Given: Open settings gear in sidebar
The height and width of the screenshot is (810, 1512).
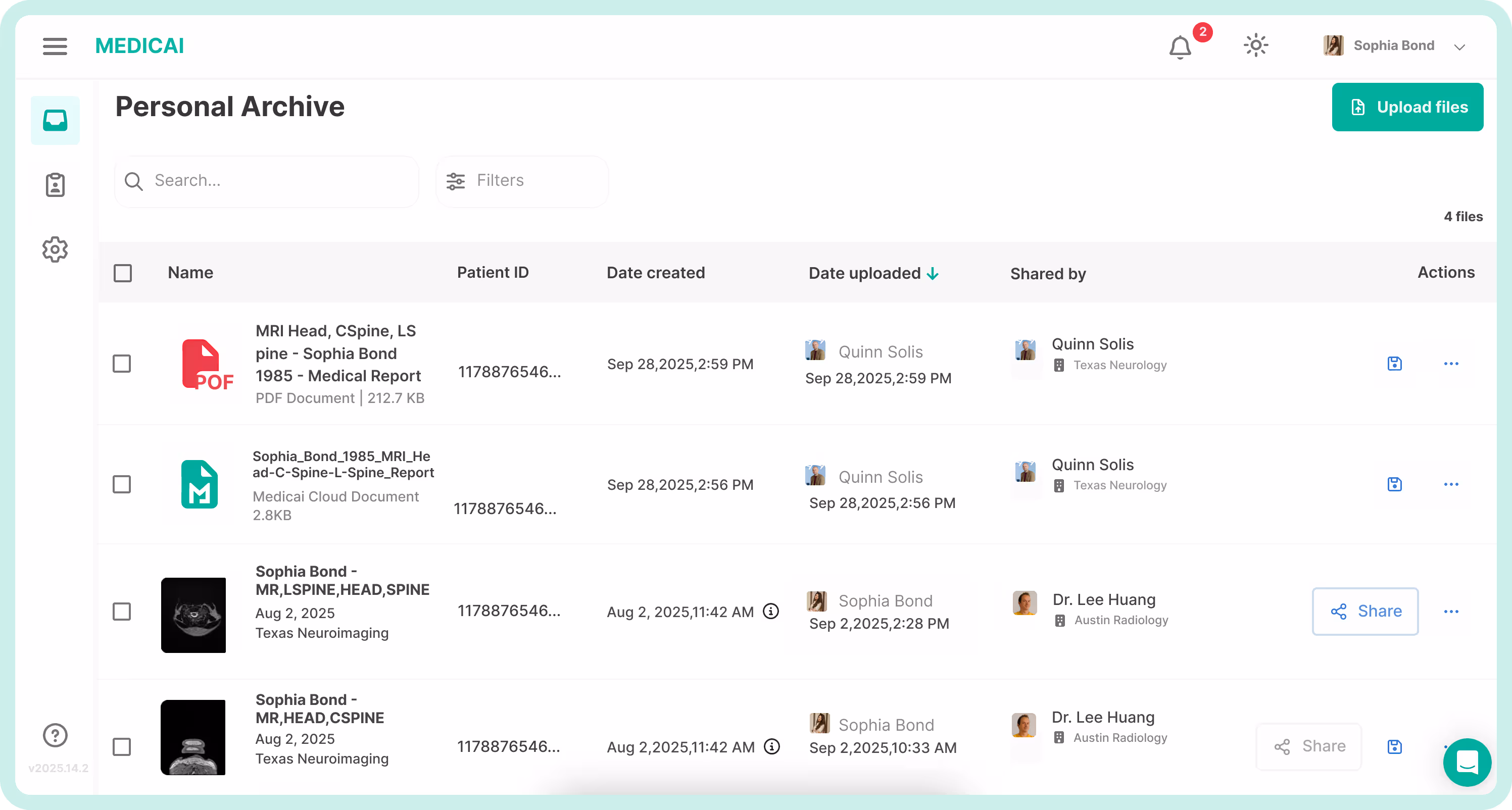Looking at the screenshot, I should coord(55,249).
